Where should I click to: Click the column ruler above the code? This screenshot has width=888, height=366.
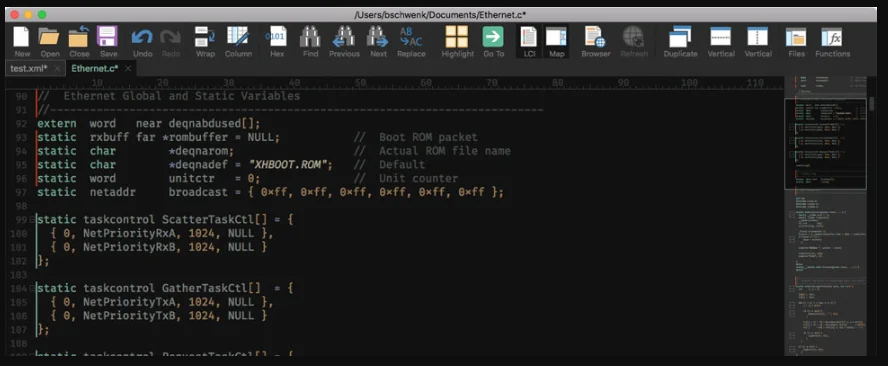pyautogui.click(x=396, y=83)
